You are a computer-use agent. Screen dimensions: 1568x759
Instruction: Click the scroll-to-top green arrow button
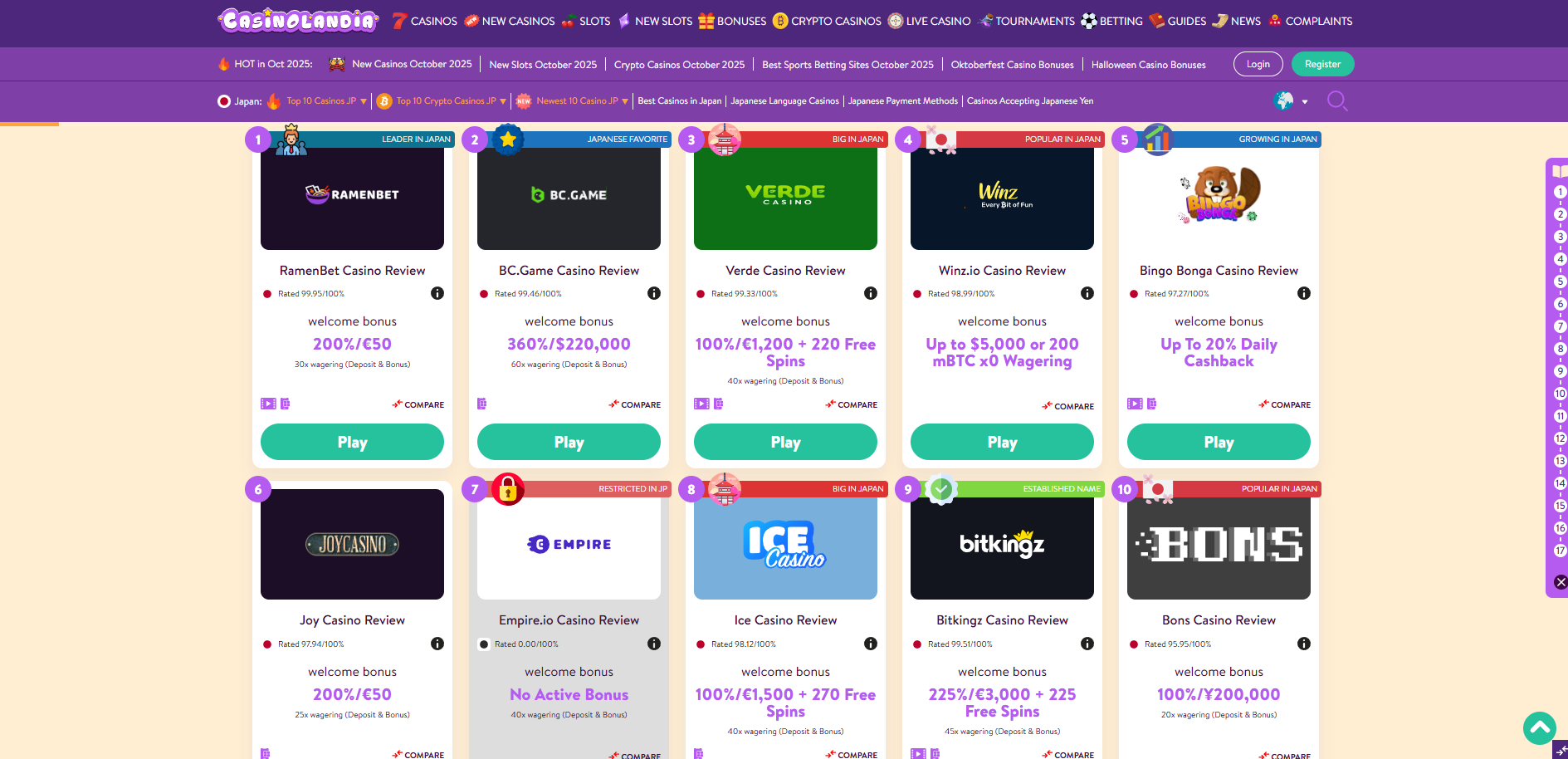click(1540, 728)
